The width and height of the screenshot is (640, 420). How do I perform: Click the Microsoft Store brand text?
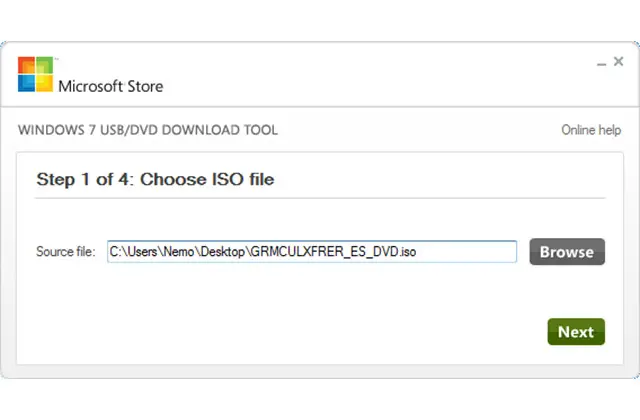110,86
